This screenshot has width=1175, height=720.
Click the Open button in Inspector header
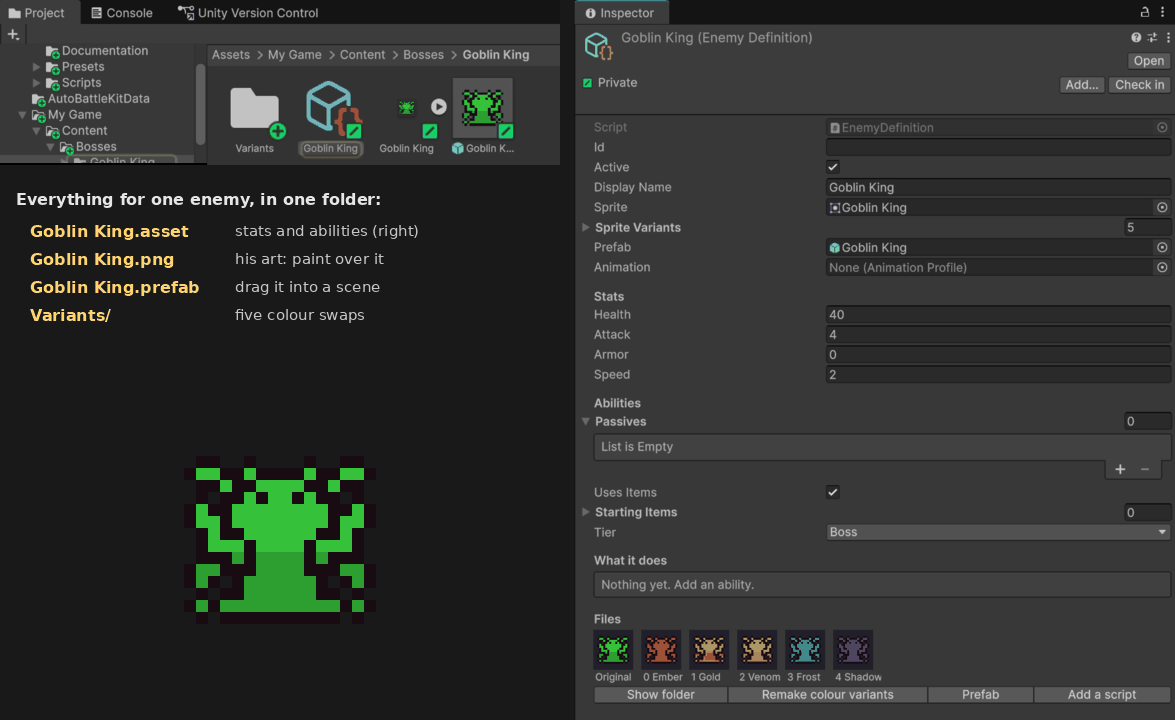point(1148,61)
